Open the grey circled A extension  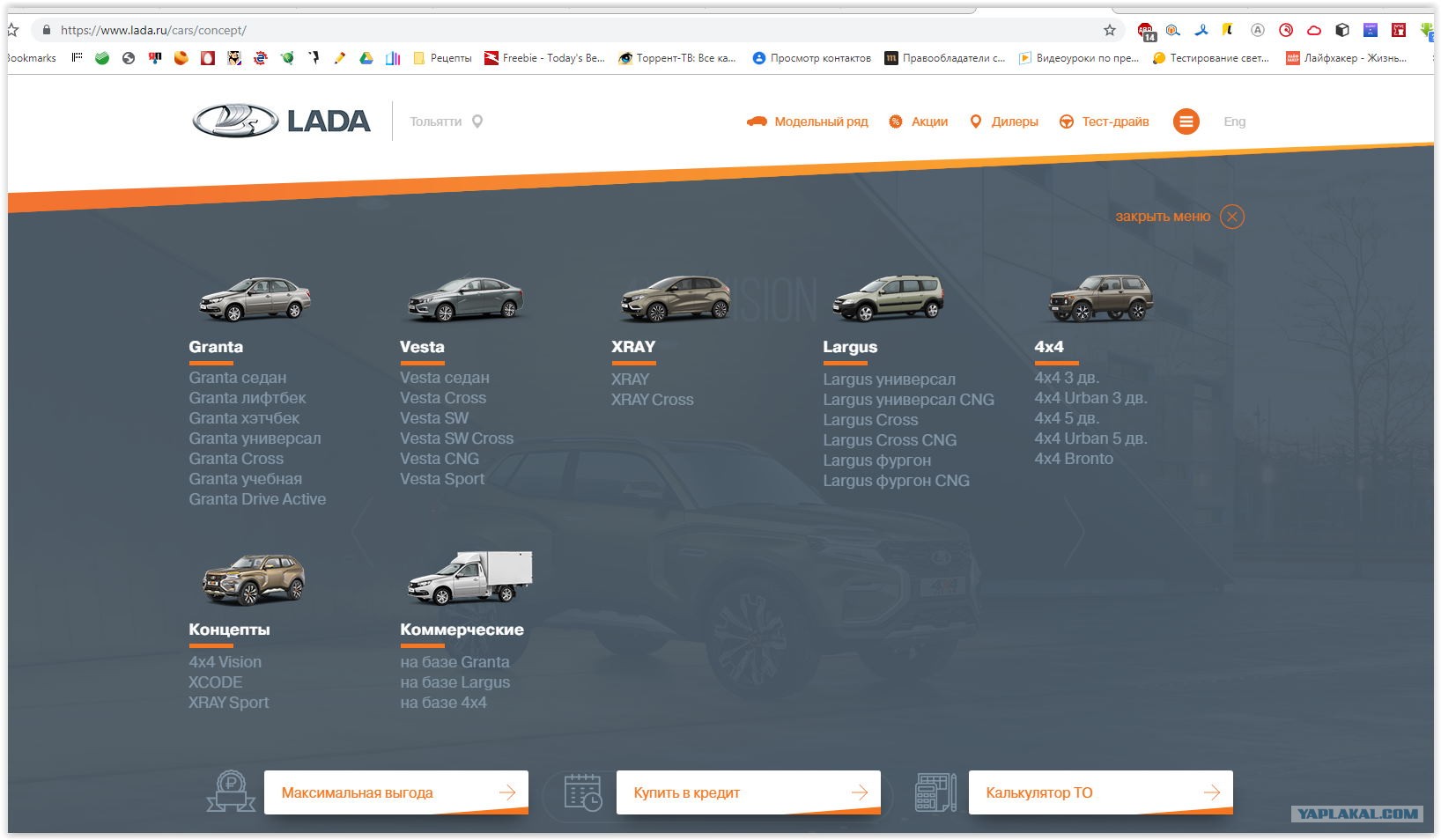pyautogui.click(x=1258, y=30)
